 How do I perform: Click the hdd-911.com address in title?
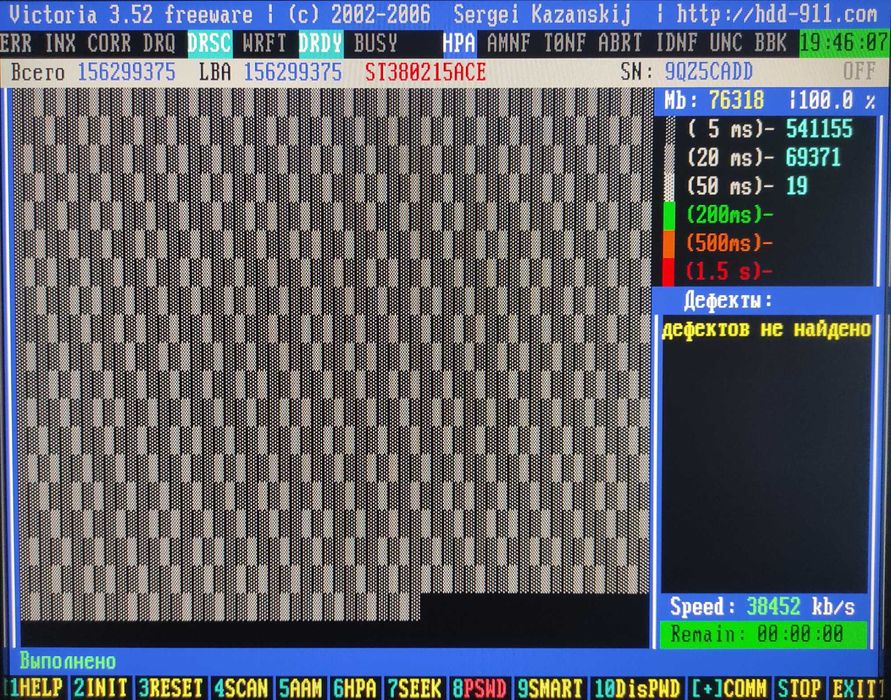click(777, 14)
